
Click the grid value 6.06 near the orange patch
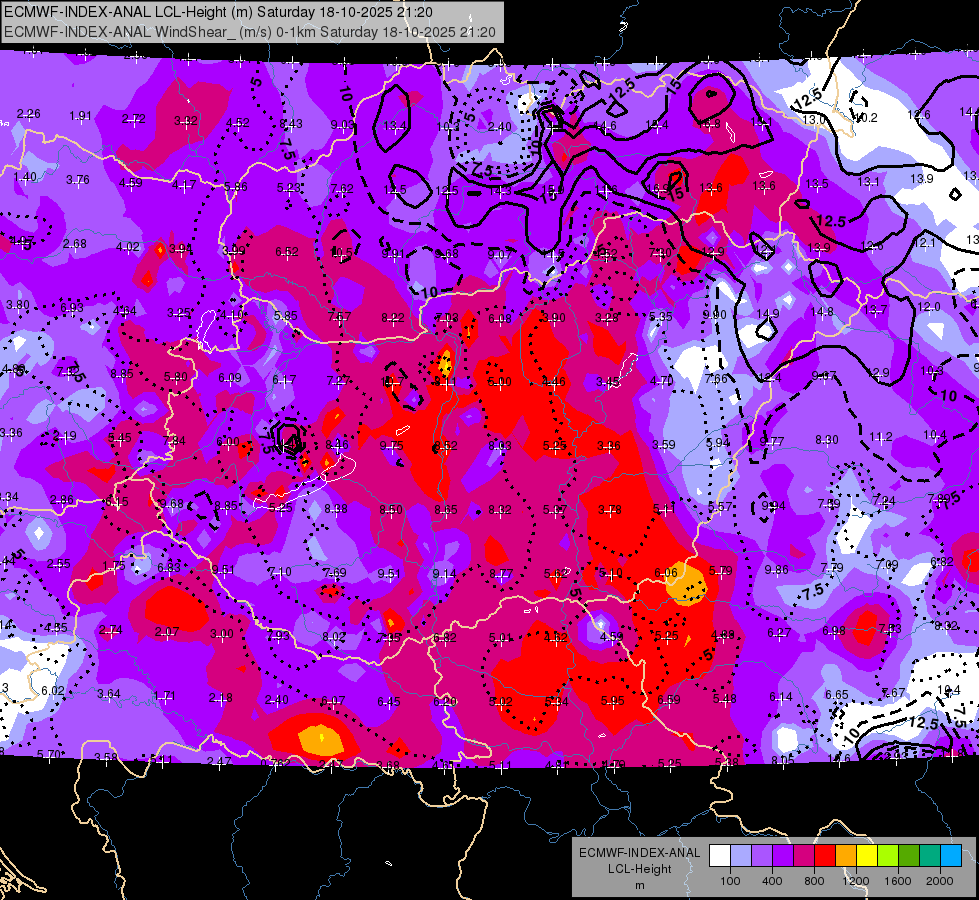[x=666, y=572]
